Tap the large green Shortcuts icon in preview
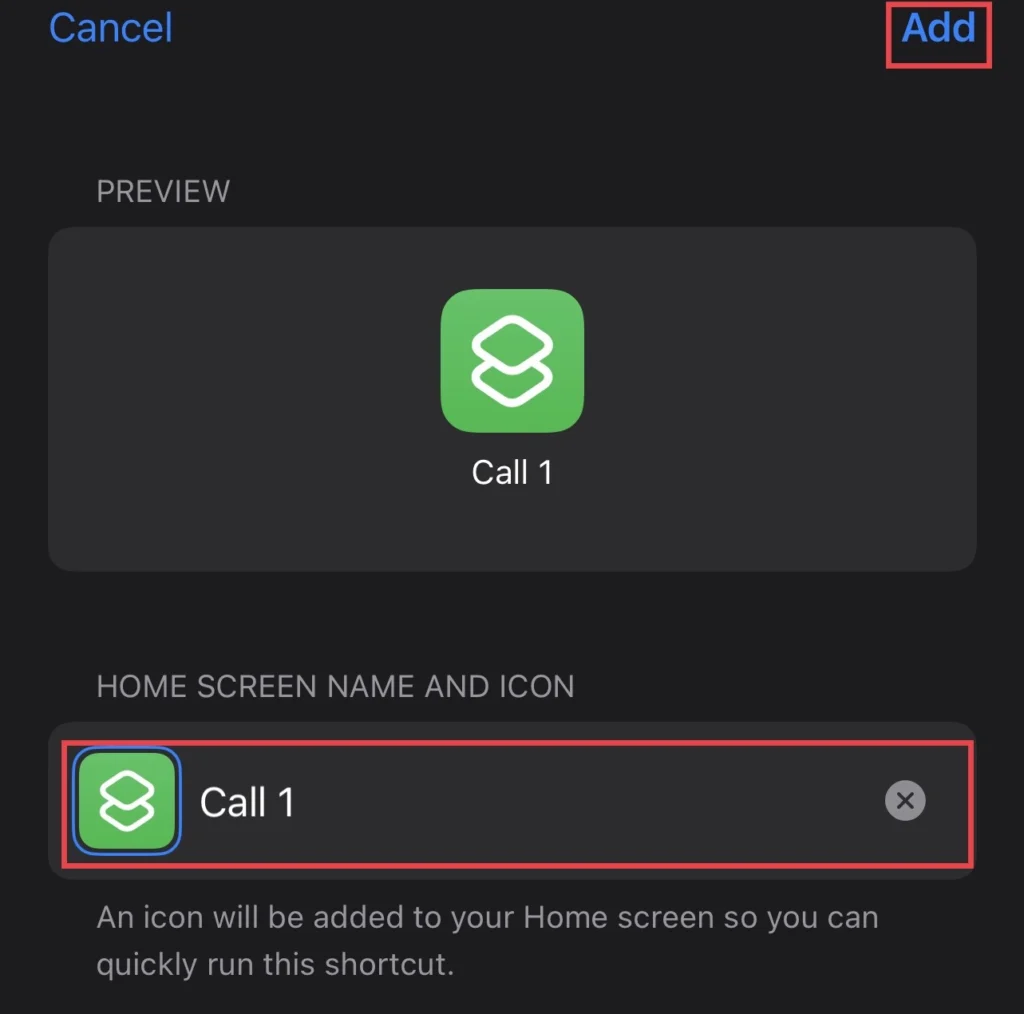 512,360
